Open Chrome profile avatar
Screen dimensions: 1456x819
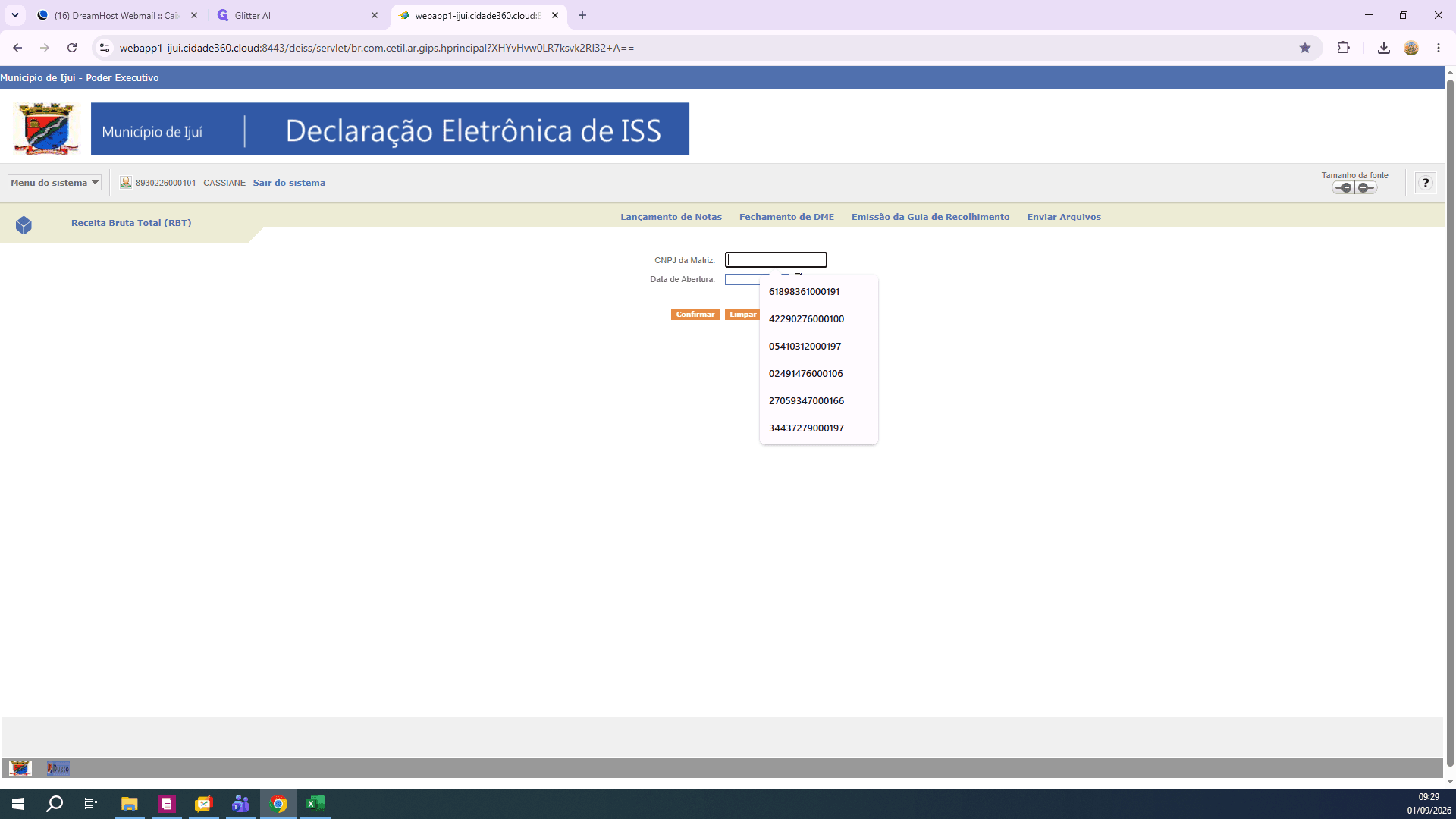pyautogui.click(x=1411, y=48)
